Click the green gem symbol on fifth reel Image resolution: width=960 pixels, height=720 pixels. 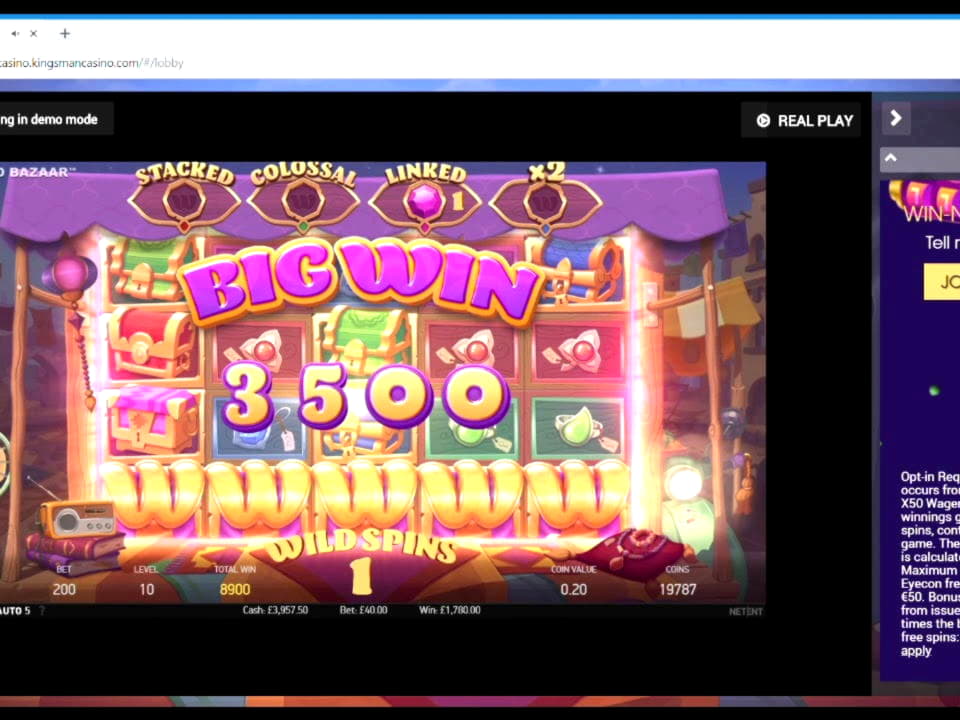point(578,427)
